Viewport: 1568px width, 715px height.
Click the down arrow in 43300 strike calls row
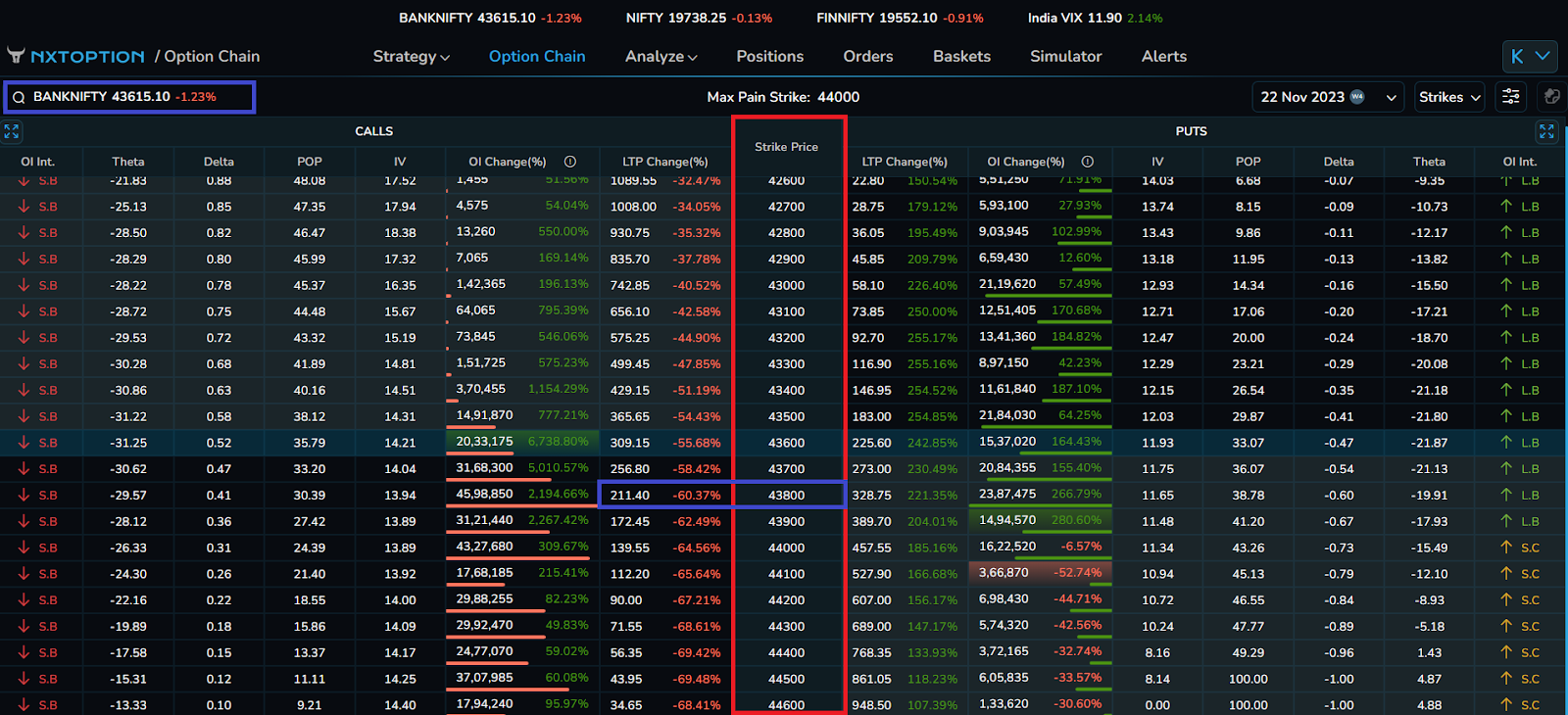tap(24, 363)
